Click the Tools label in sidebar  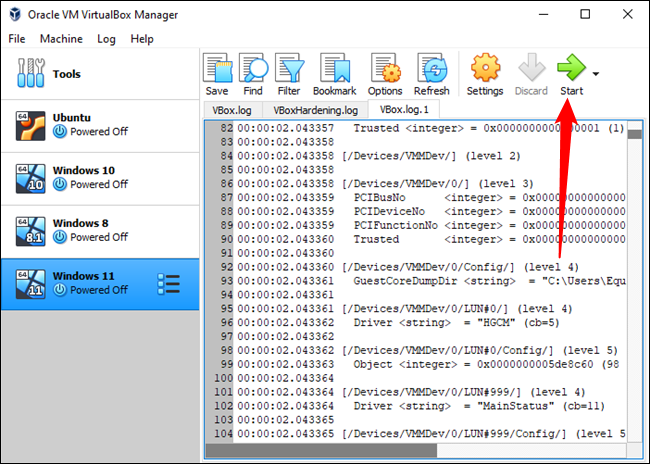66,74
